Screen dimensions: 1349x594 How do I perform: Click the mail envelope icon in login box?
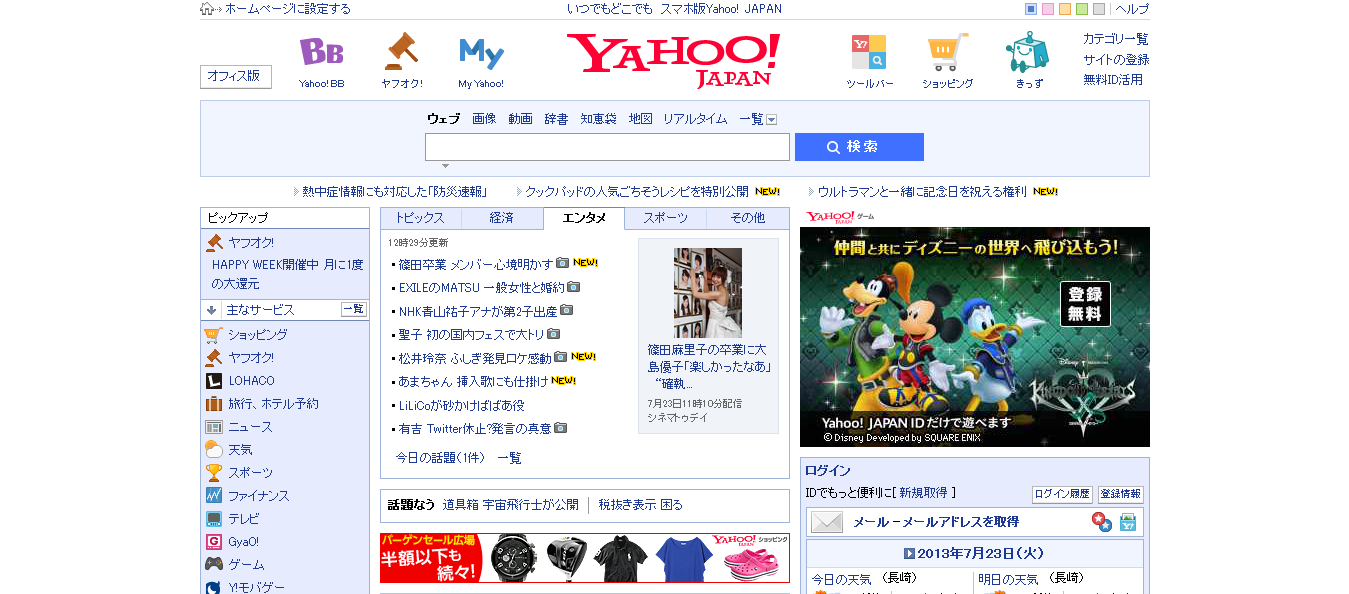827,522
